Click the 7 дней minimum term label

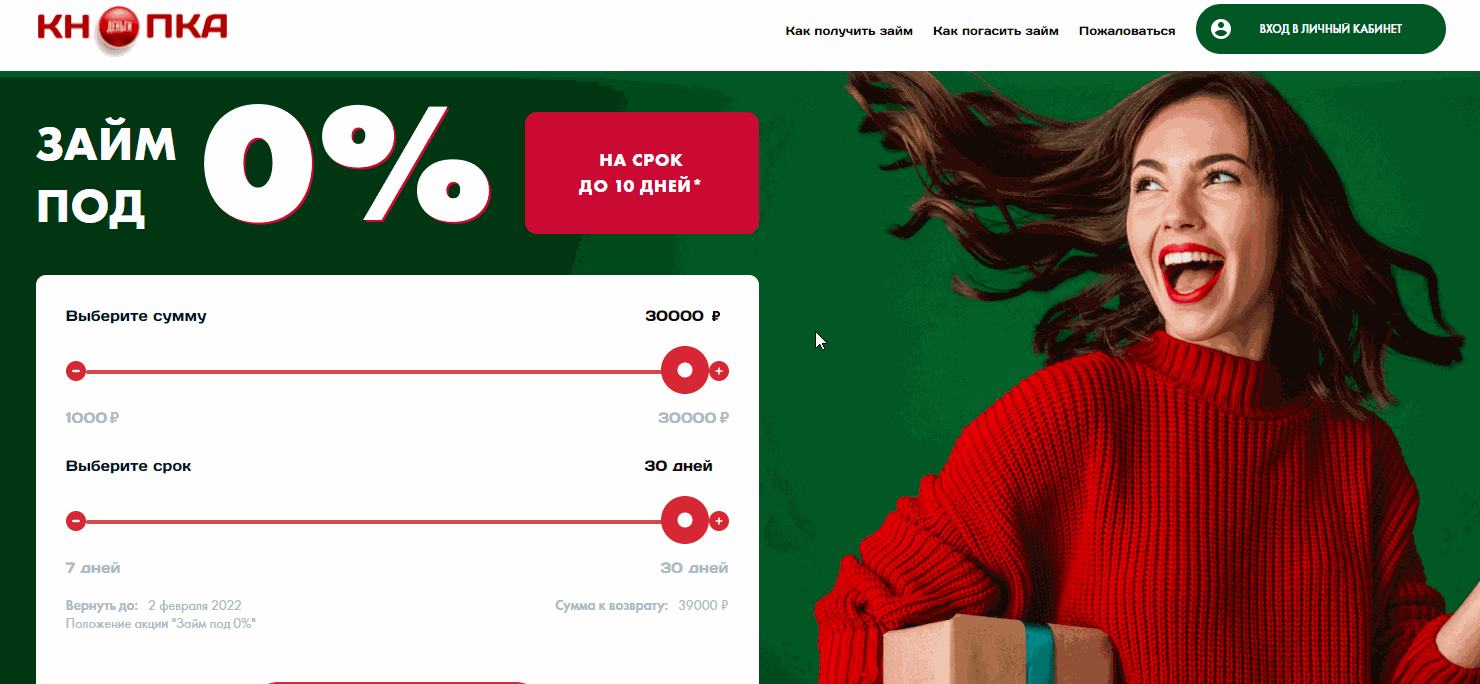(93, 568)
